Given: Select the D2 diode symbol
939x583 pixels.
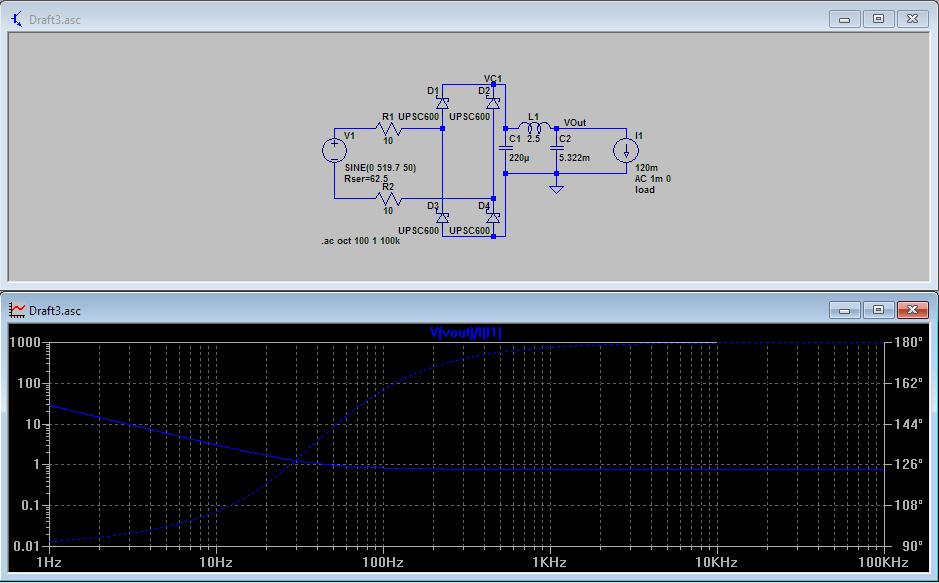Looking at the screenshot, I should 492,103.
